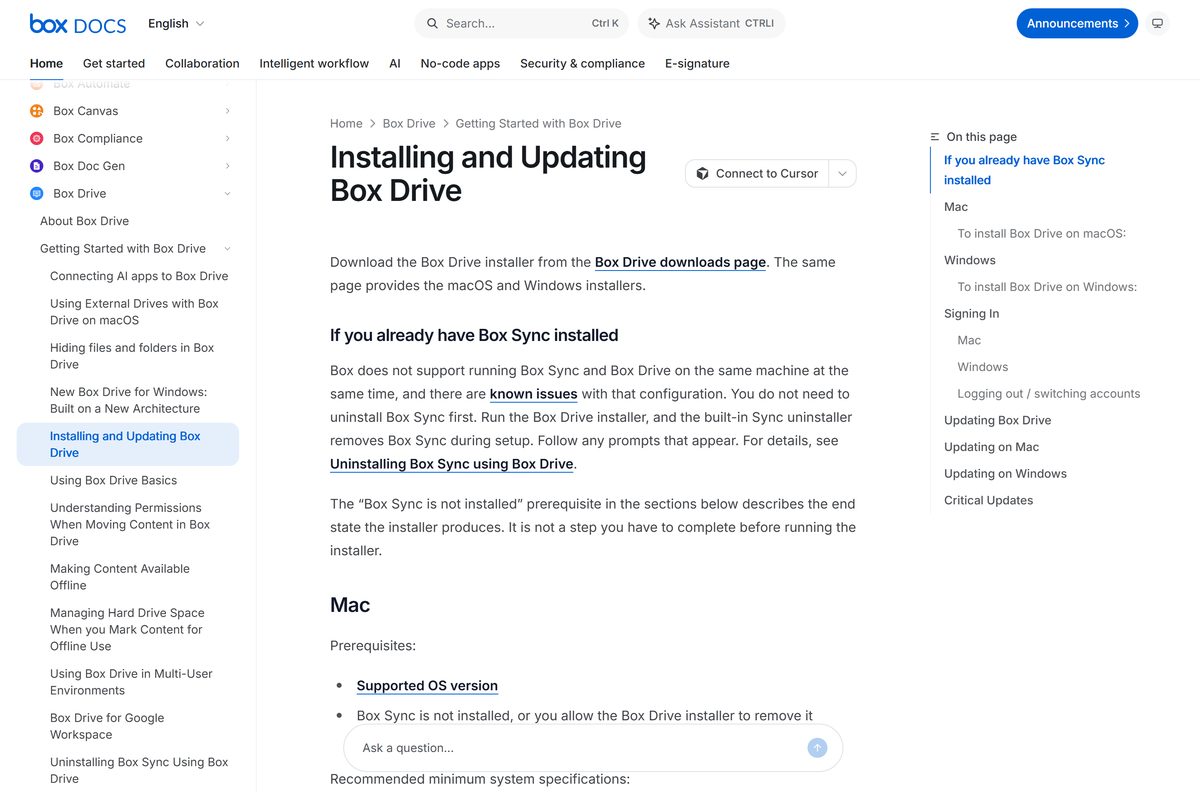The width and height of the screenshot is (1200, 792).
Task: Collapse the Box Drive section chevron
Action: (x=228, y=193)
